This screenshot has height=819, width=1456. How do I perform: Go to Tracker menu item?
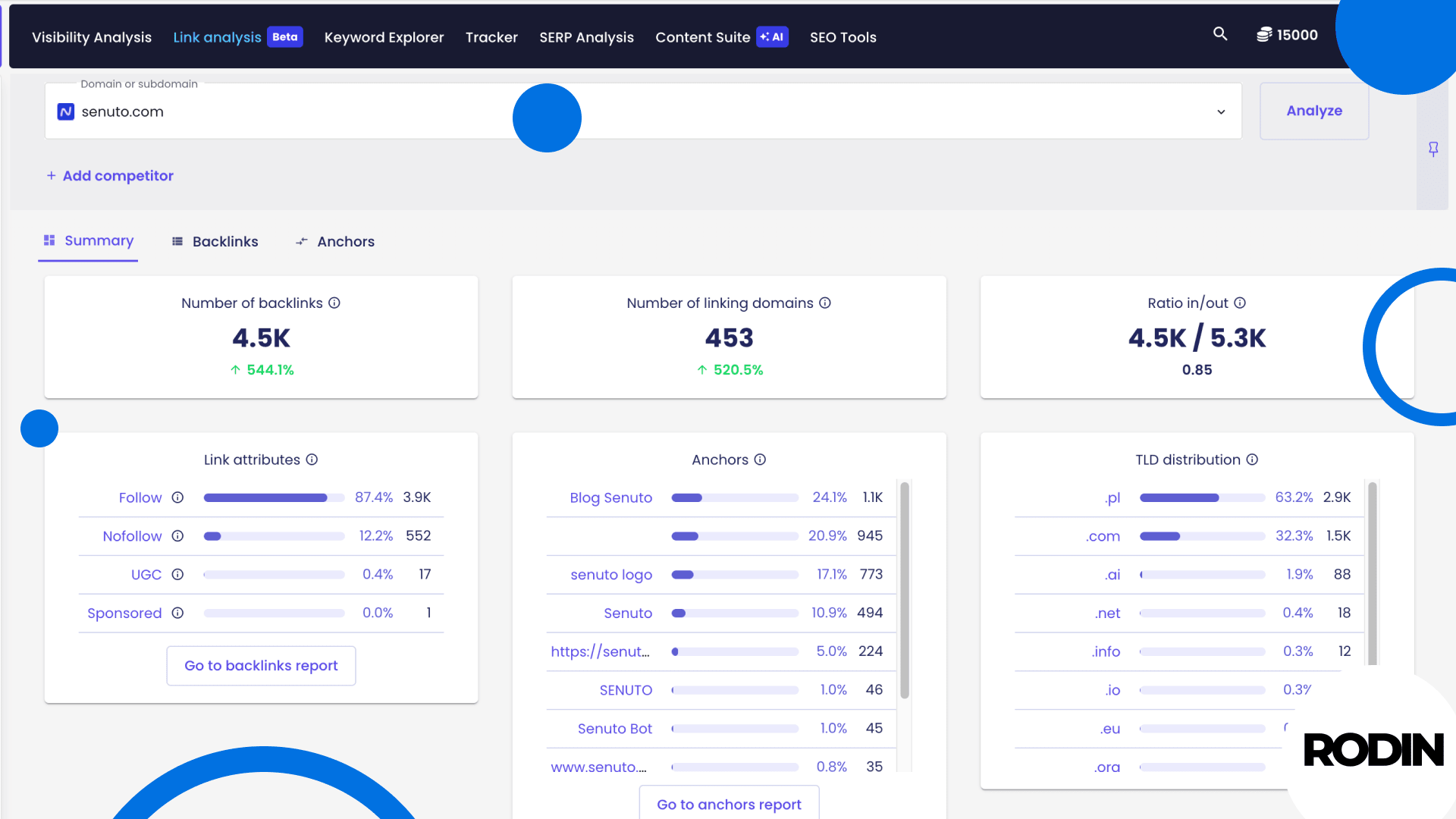(491, 37)
